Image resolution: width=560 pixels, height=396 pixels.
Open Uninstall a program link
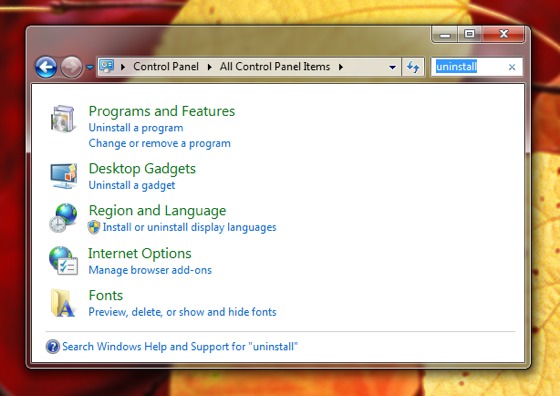136,128
